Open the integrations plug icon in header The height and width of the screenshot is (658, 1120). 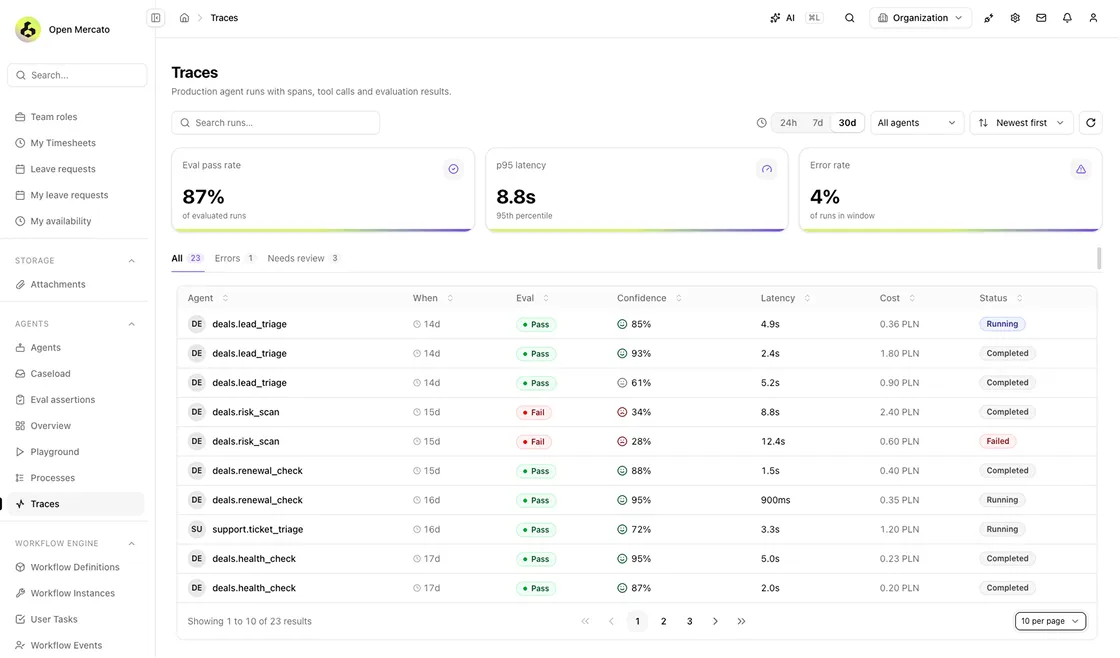[989, 18]
